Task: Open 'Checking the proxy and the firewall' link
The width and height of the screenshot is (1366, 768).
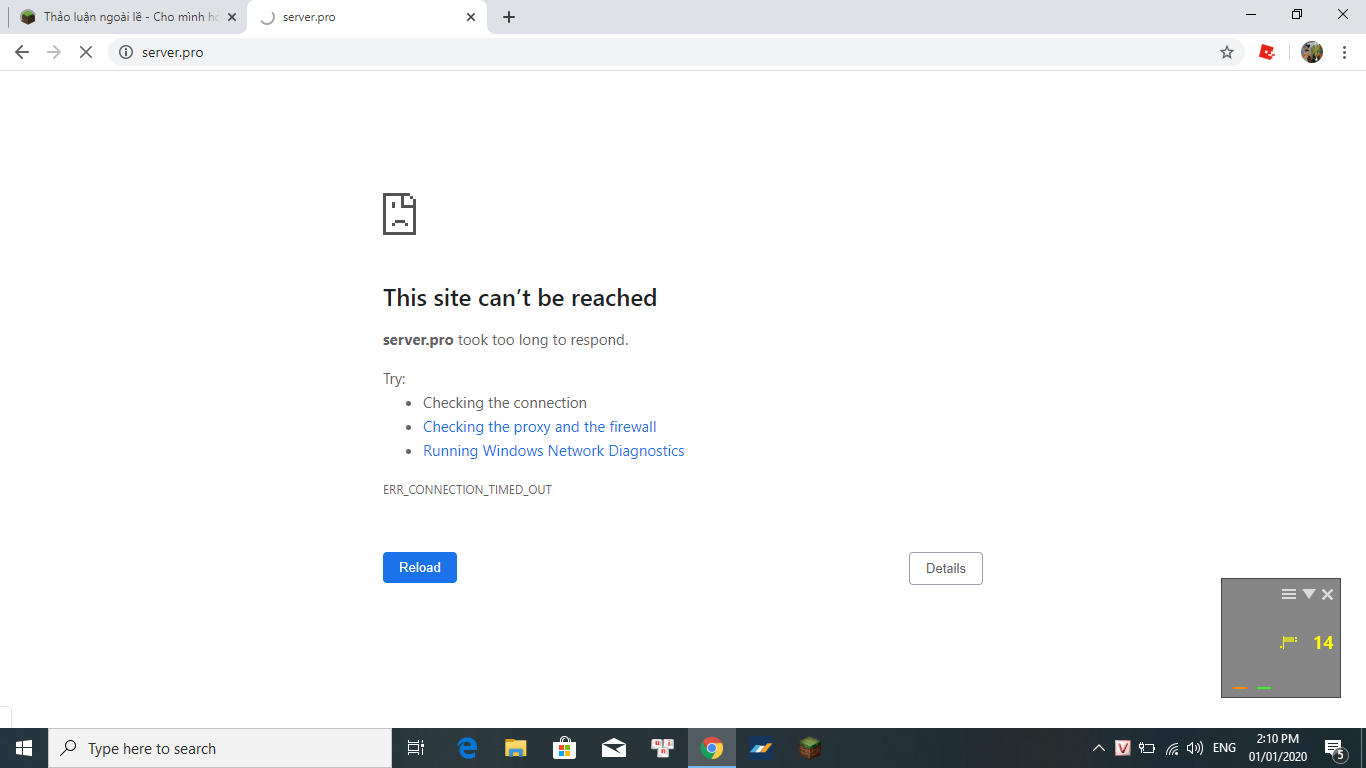Action: [x=540, y=427]
